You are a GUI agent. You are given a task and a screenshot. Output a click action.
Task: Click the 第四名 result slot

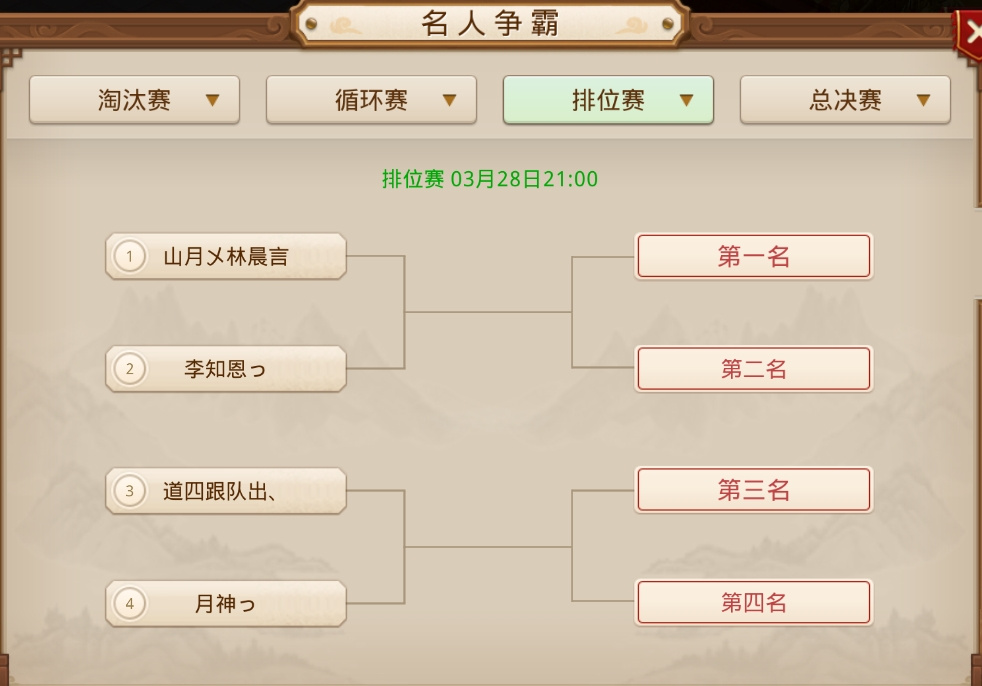point(754,603)
